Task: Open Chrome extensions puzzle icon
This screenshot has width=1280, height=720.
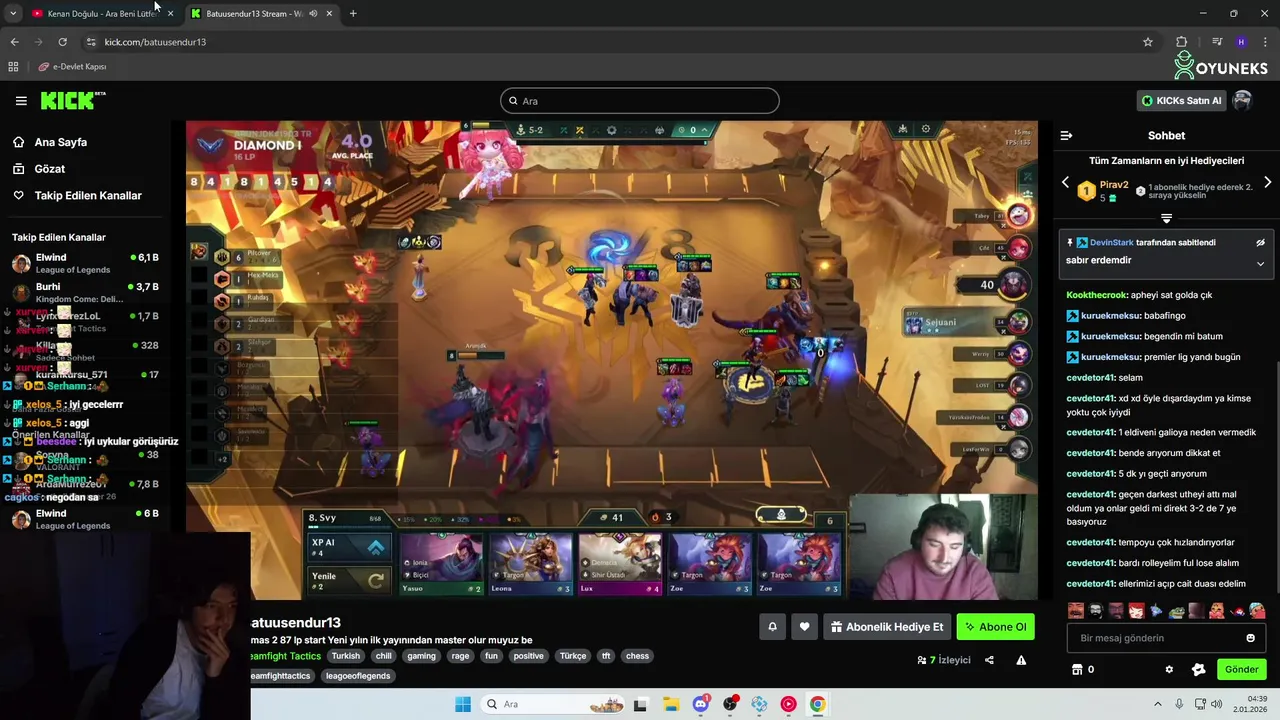Action: point(1181,42)
